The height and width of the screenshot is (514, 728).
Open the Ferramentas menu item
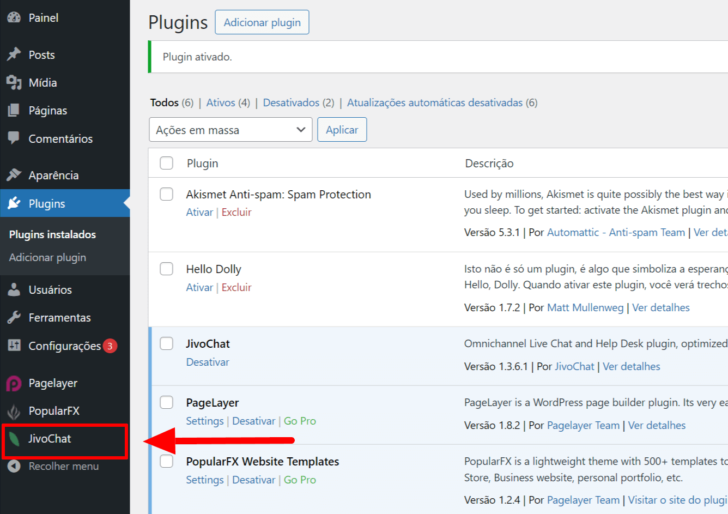click(65, 318)
